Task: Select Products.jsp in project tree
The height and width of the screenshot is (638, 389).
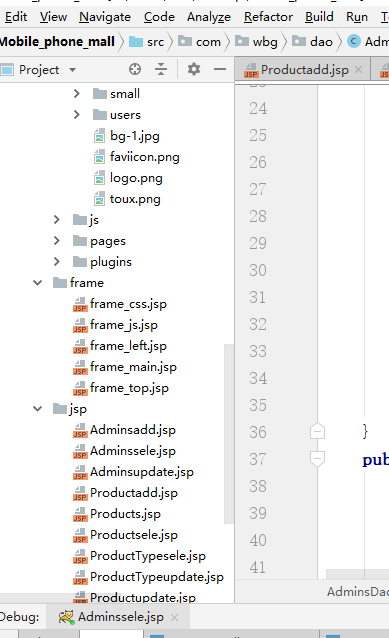Action: click(x=125, y=514)
